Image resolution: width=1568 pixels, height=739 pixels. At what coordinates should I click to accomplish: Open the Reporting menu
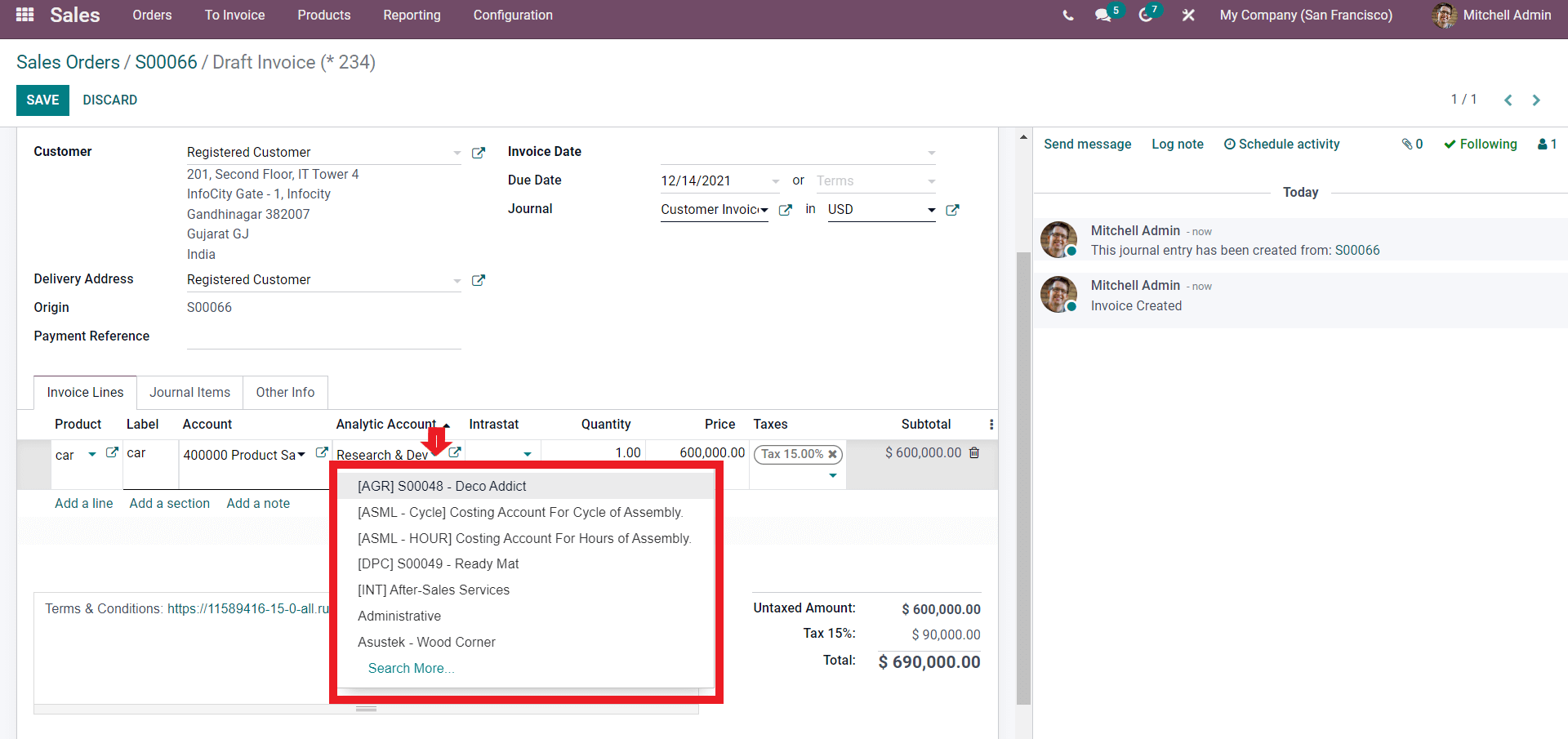coord(412,16)
